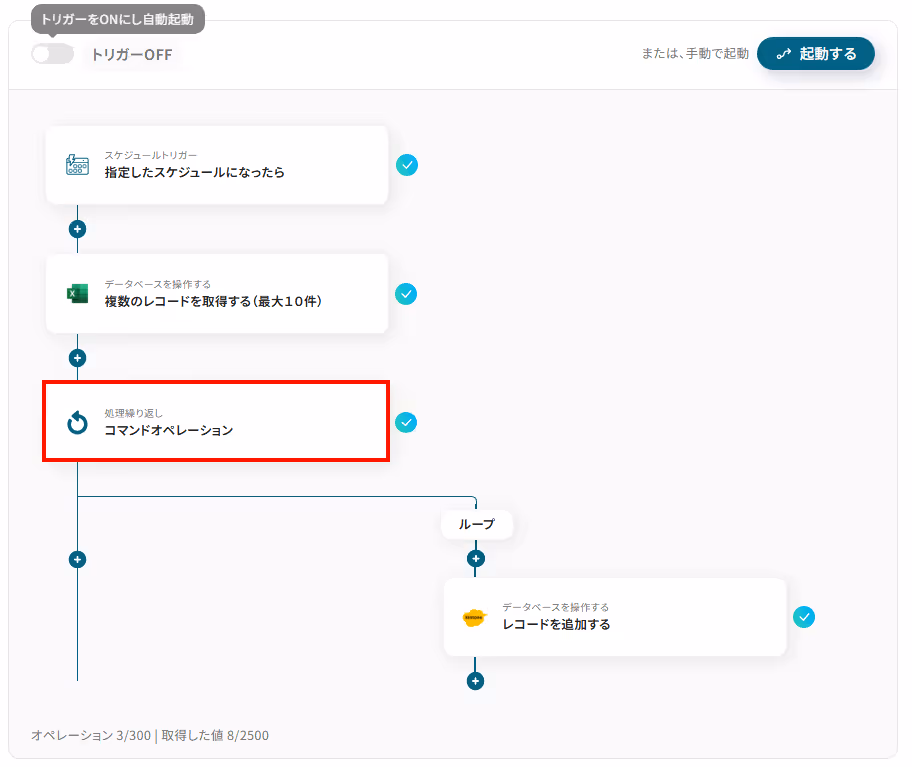
Task: Toggle the トリガーOFF switch on
Action: tap(52, 54)
